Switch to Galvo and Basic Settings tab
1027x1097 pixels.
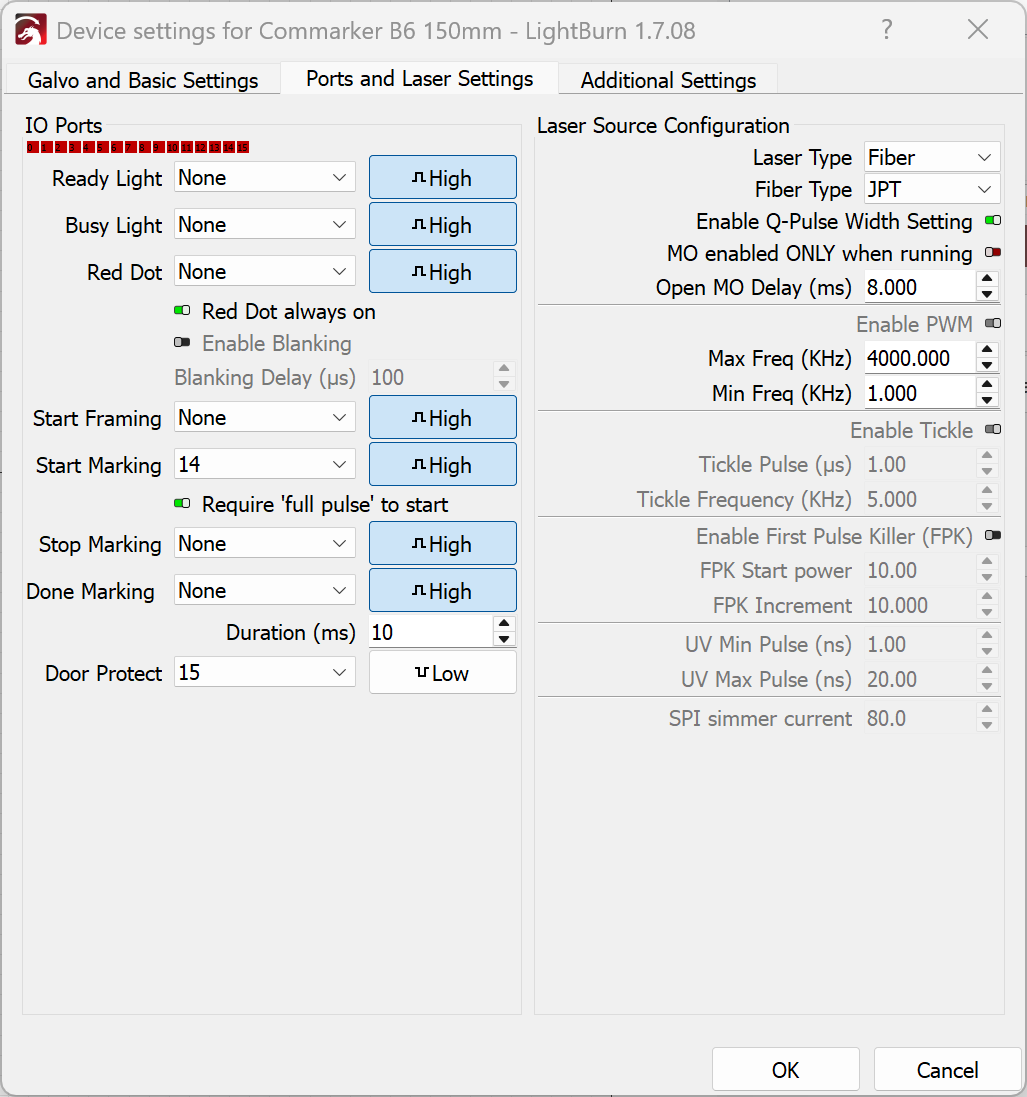[x=142, y=80]
